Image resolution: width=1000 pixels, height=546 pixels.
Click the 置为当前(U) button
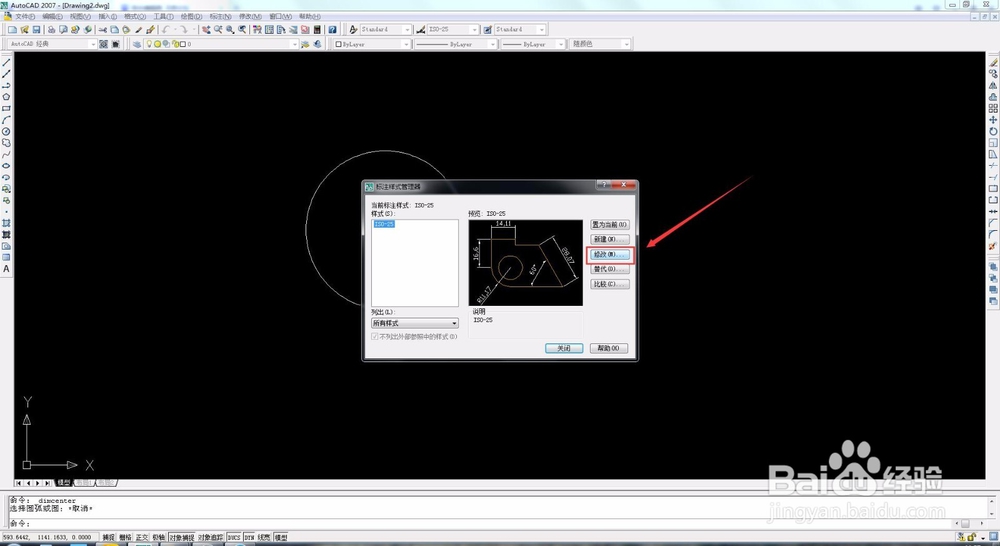[x=610, y=225]
